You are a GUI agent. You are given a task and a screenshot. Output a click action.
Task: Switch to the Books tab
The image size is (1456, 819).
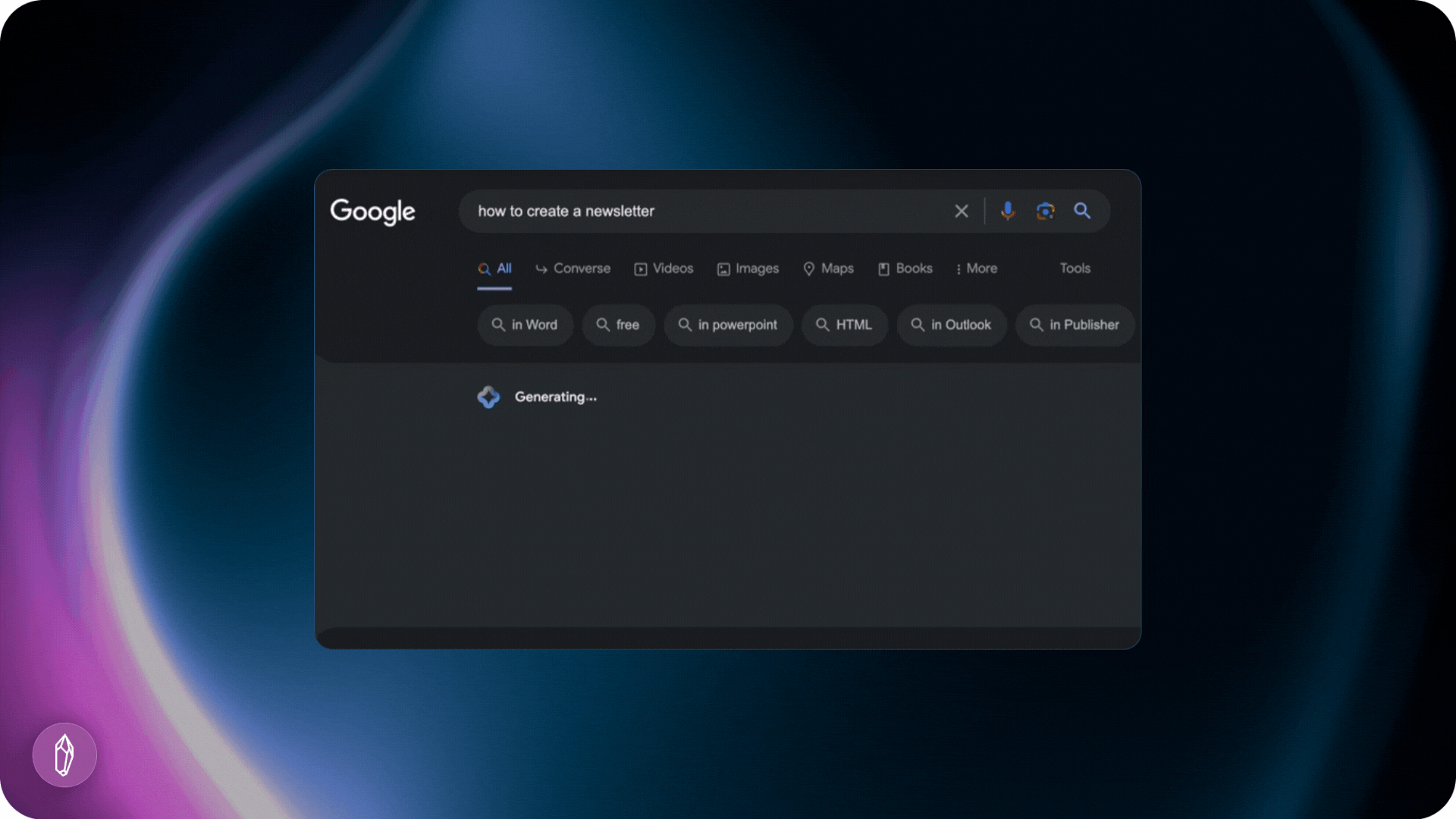(x=905, y=268)
